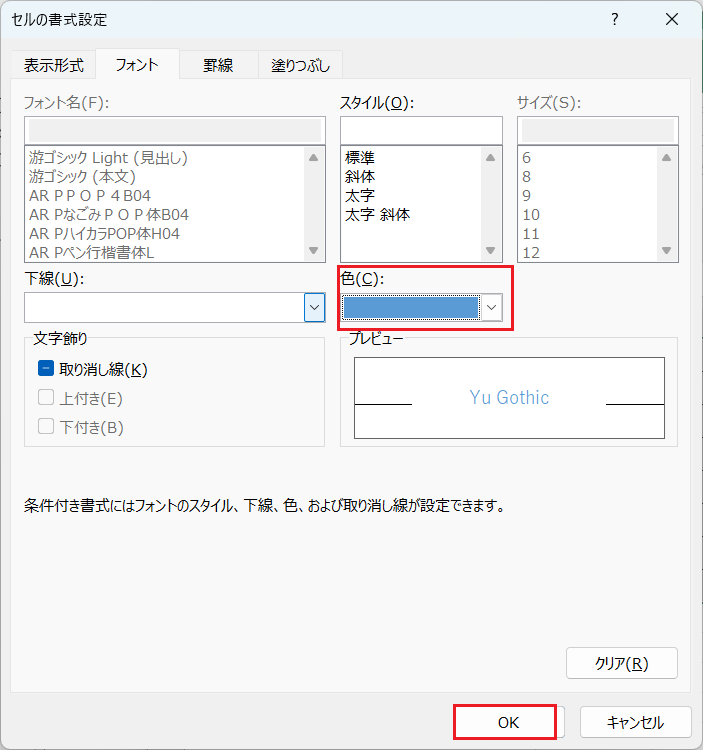This screenshot has height=750, width=703.
Task: Select 斜体 in the style list
Action: [360, 176]
